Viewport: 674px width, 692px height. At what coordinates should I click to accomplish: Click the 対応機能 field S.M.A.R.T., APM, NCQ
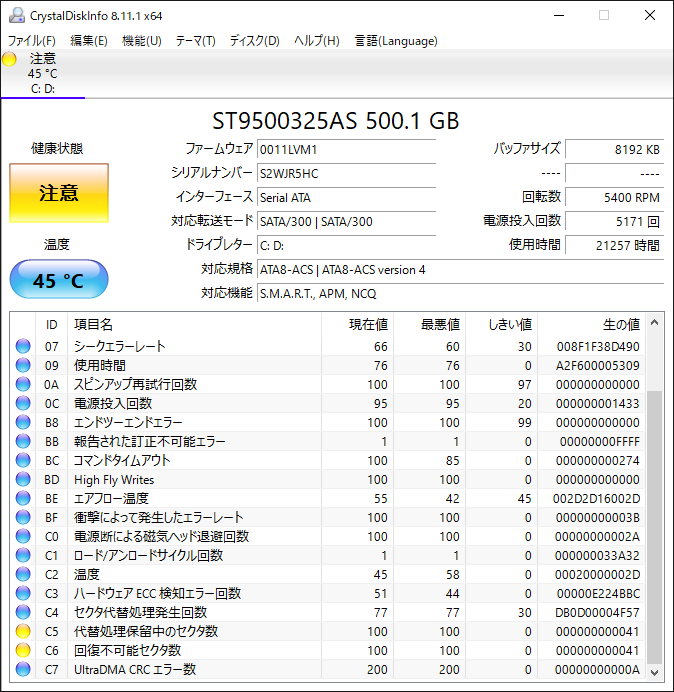pyautogui.click(x=460, y=293)
